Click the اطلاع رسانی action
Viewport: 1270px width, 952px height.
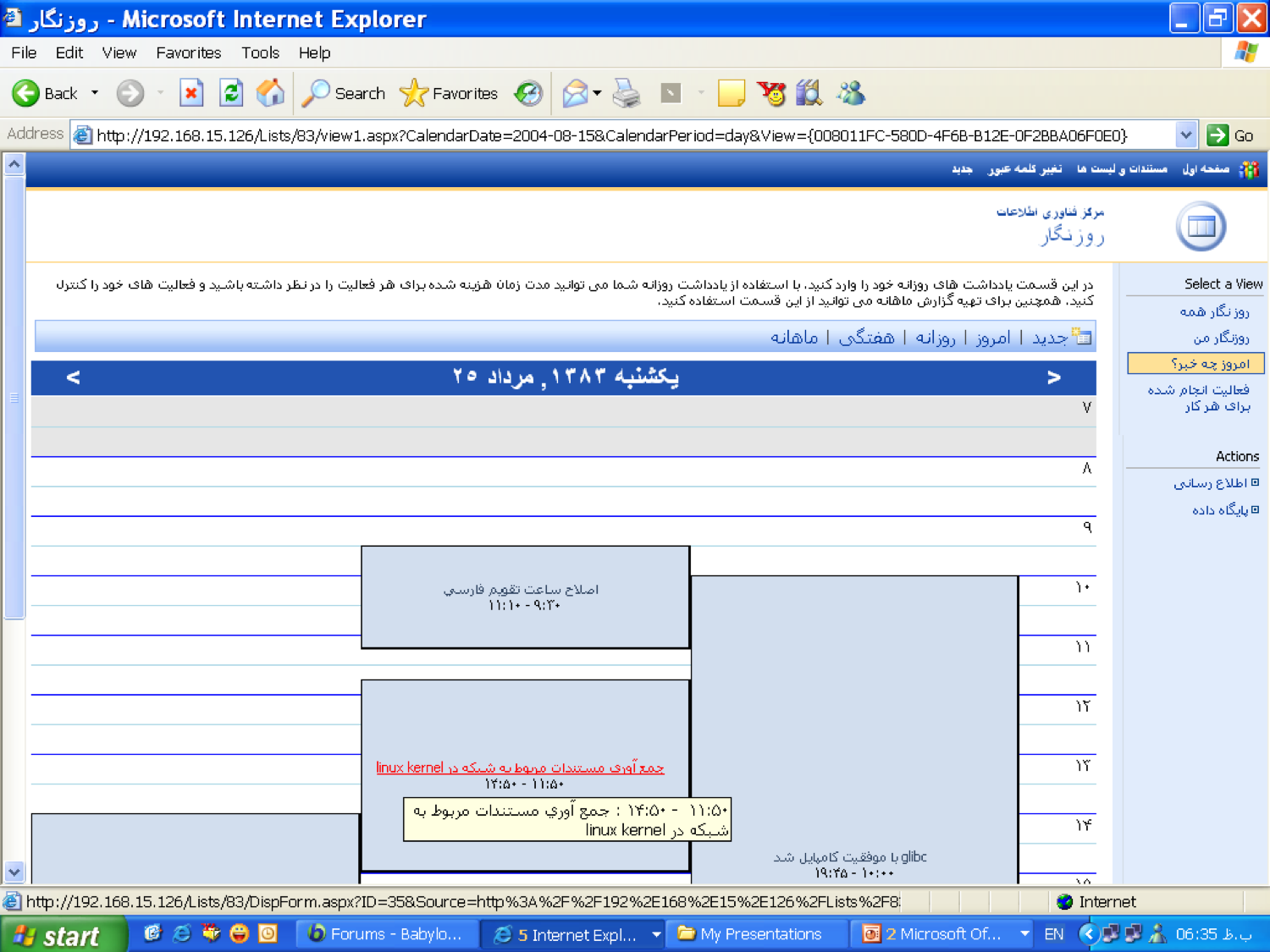[x=1210, y=483]
